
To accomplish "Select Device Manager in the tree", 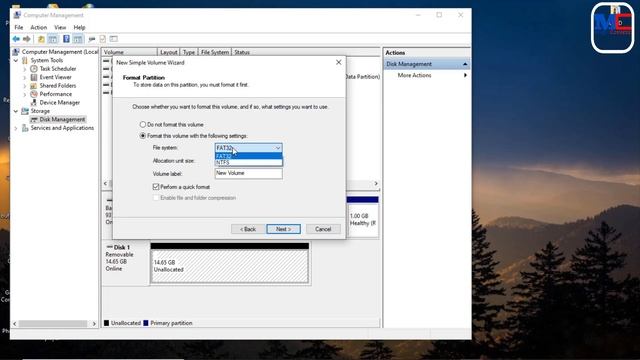I will click(60, 102).
